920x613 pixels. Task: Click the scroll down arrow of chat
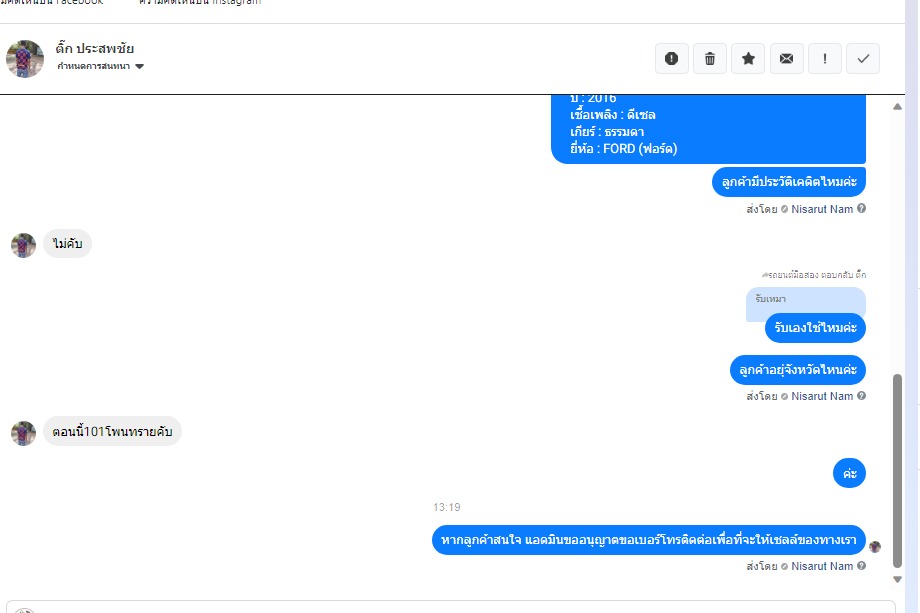(x=897, y=580)
